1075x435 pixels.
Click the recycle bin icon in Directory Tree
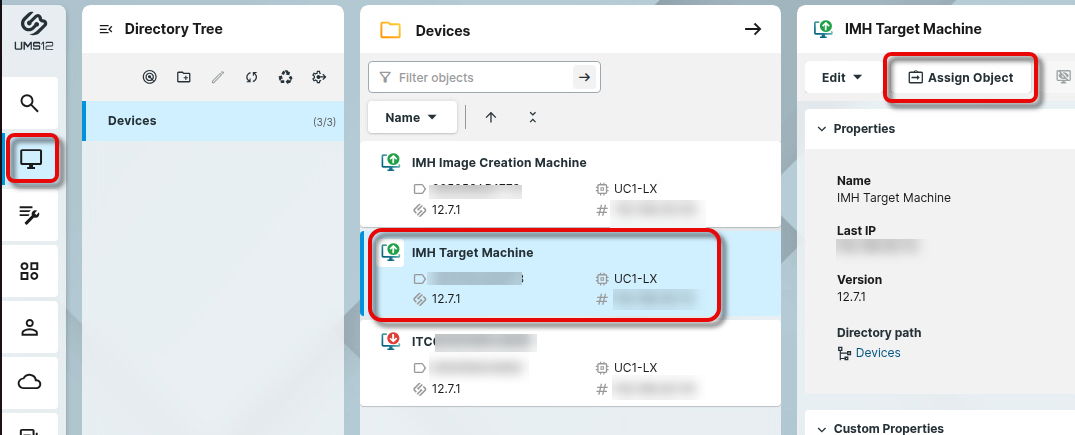tap(285, 77)
